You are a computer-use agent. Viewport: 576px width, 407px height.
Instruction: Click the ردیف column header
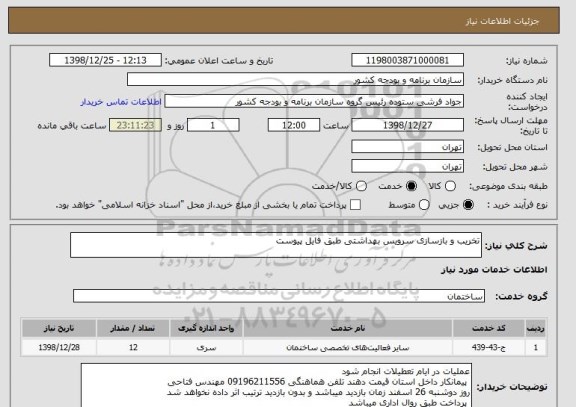[536, 328]
